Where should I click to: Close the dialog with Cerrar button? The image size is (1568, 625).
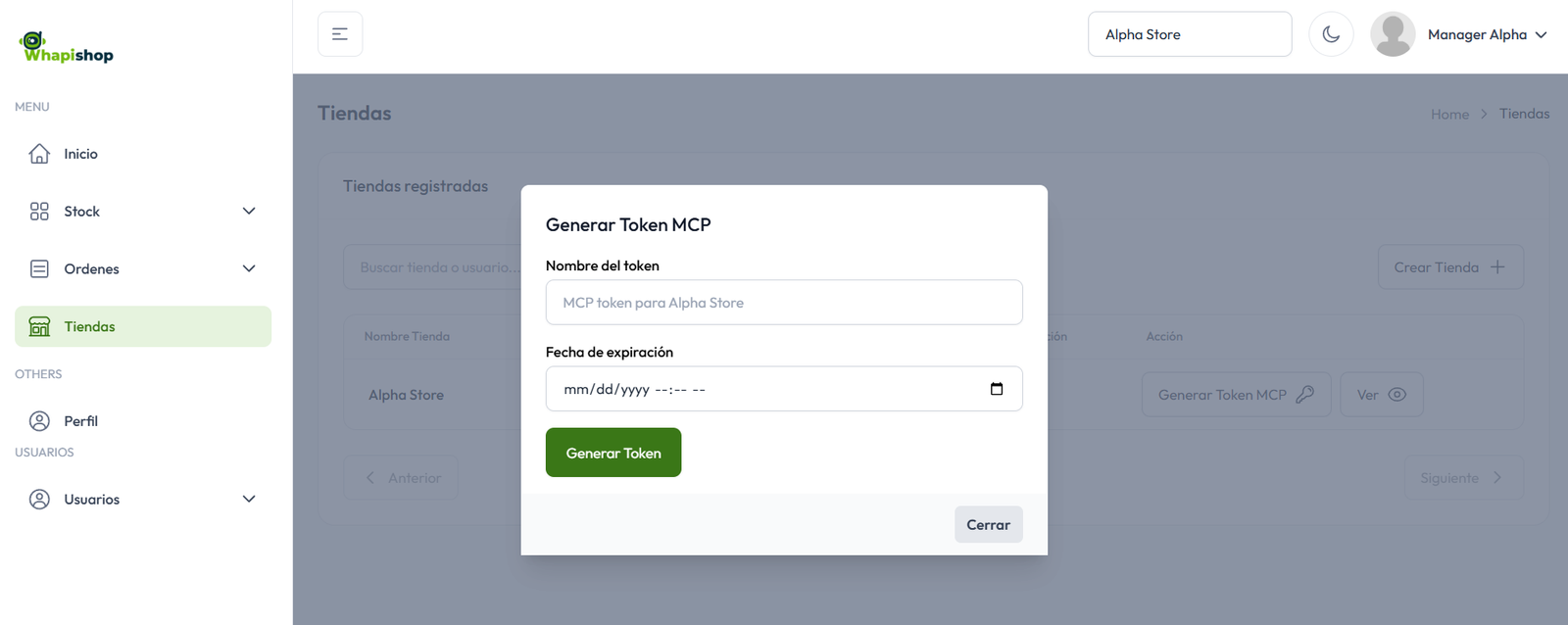tap(988, 525)
